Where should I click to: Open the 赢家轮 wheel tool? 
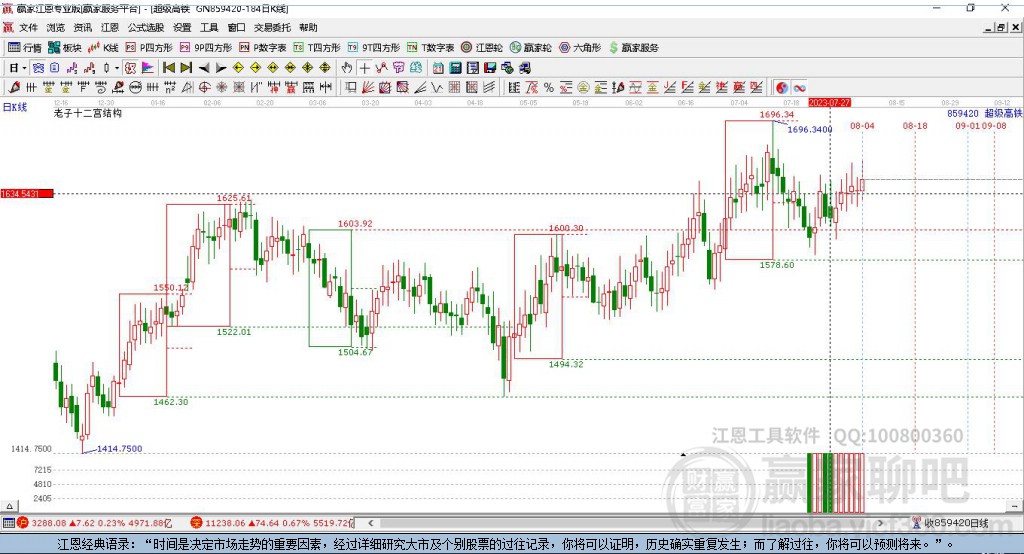point(531,48)
